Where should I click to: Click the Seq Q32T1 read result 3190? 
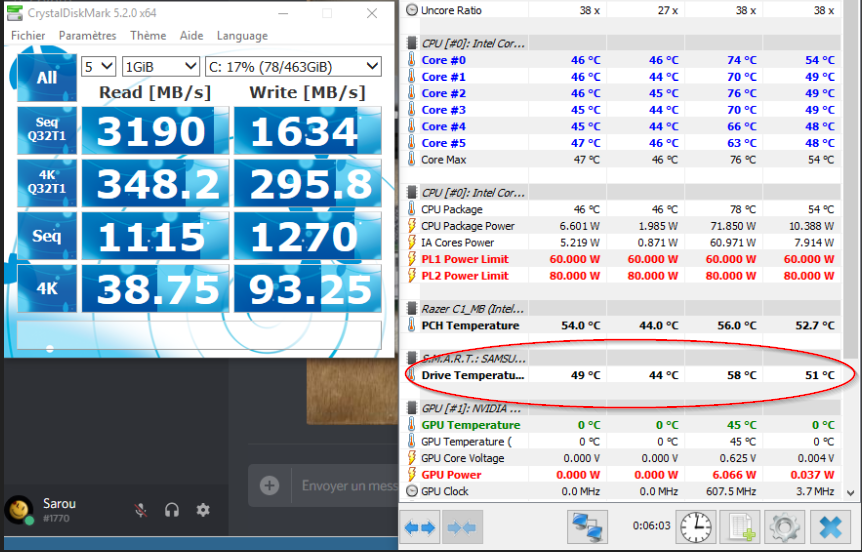[x=155, y=130]
